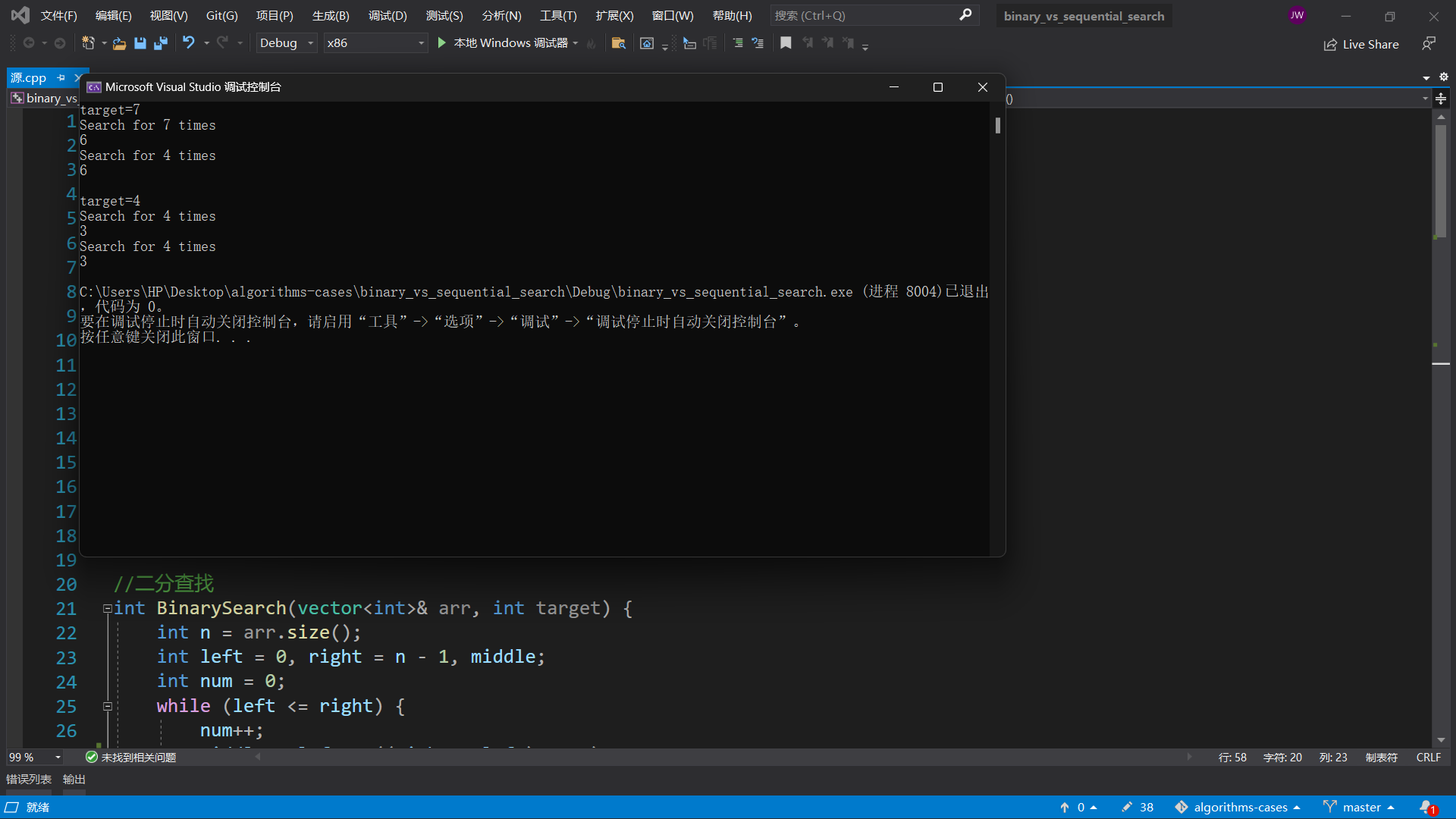
Task: Click the Visual Studio logo icon
Action: [x=20, y=15]
